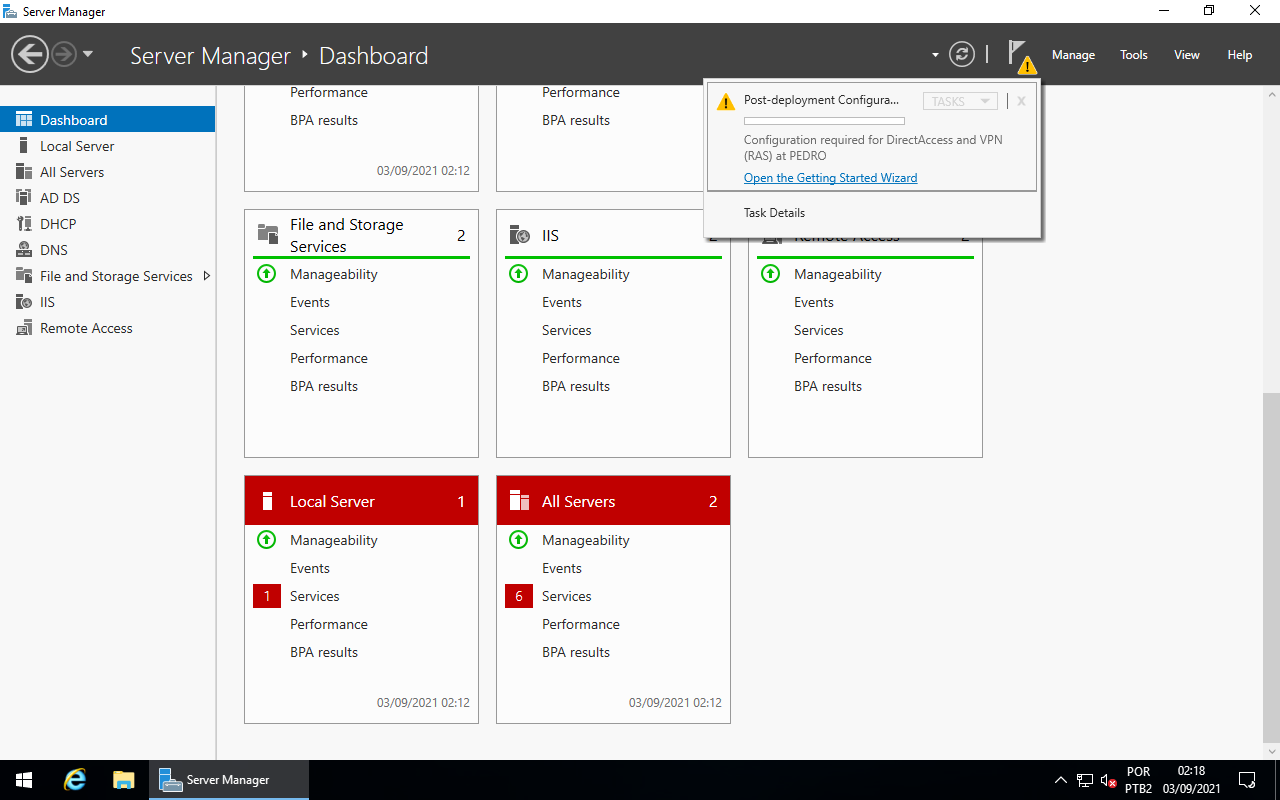This screenshot has width=1280, height=800.
Task: View Task Details in the notification panel
Action: (x=773, y=212)
